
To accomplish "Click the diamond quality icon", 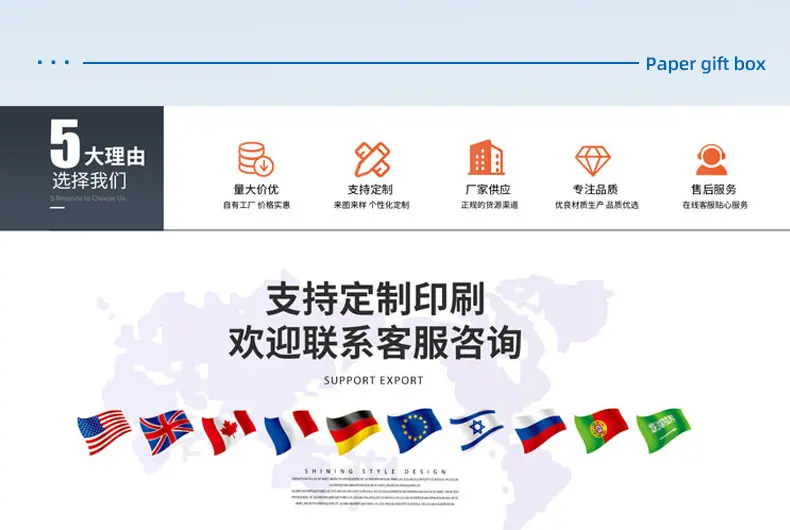I will pyautogui.click(x=593, y=161).
